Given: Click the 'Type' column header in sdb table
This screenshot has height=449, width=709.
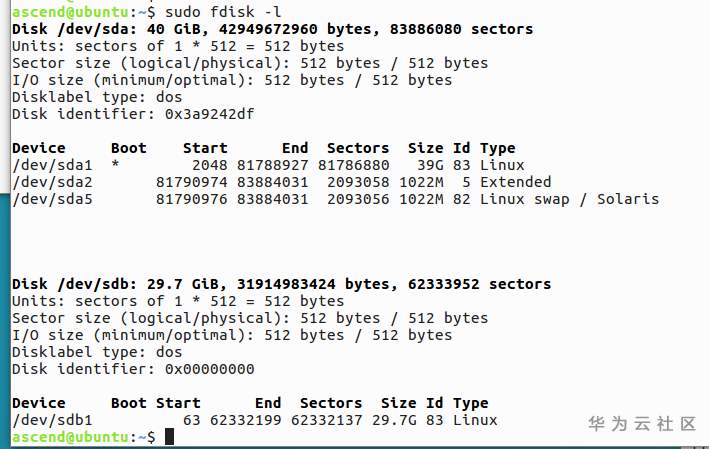Looking at the screenshot, I should pos(470,403).
